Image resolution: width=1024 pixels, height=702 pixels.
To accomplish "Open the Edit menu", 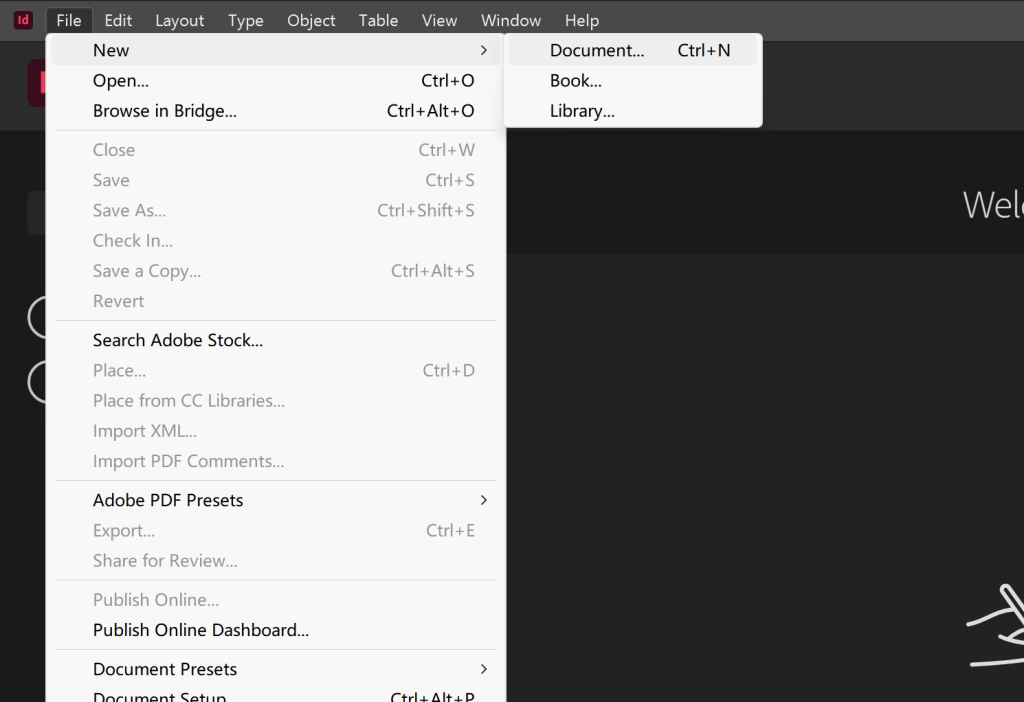I will coord(118,20).
